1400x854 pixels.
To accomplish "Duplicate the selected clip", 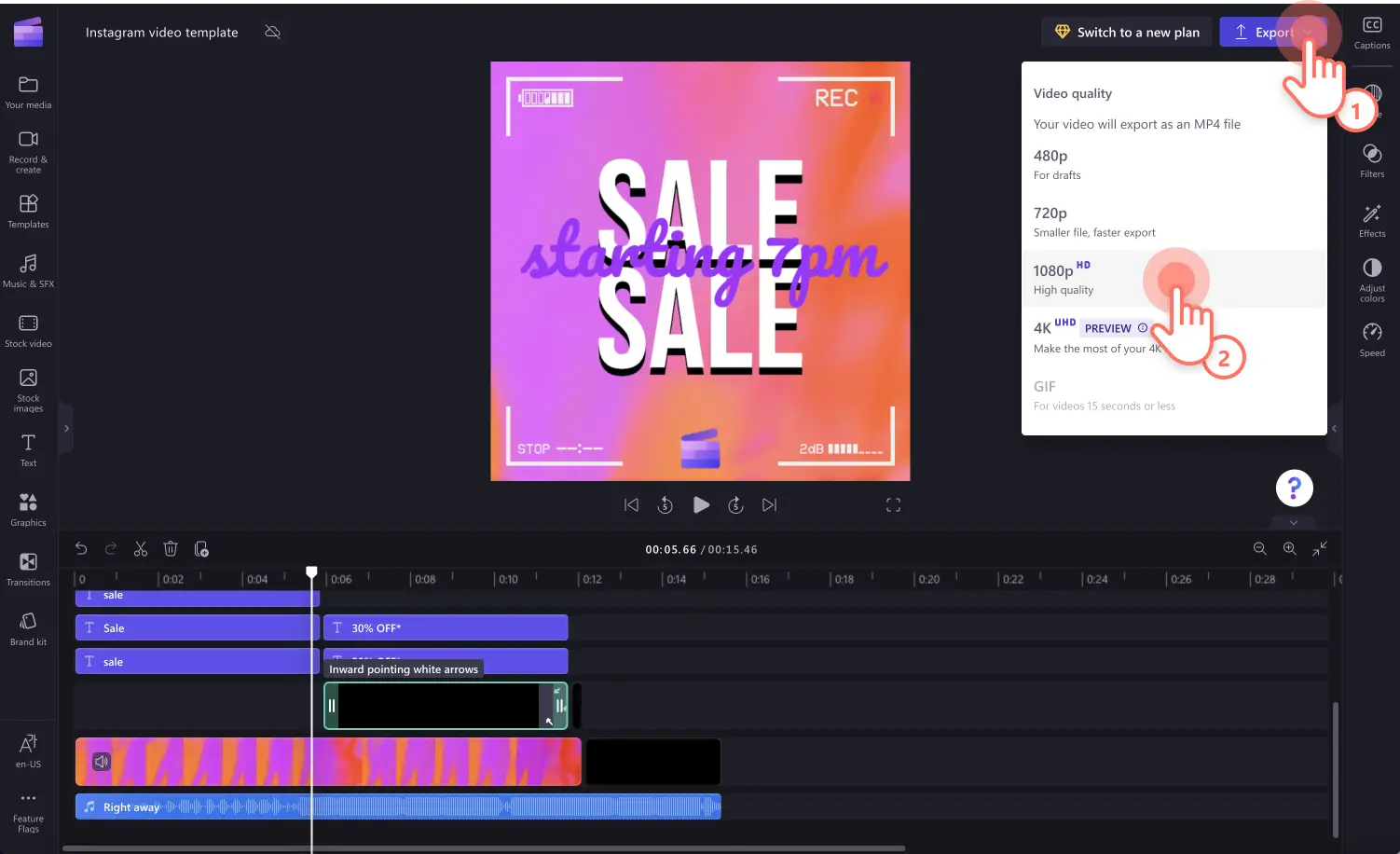I will [201, 549].
